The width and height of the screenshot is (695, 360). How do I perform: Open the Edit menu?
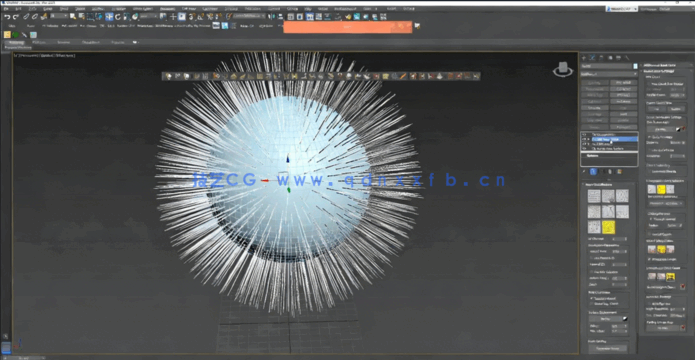click(x=19, y=8)
